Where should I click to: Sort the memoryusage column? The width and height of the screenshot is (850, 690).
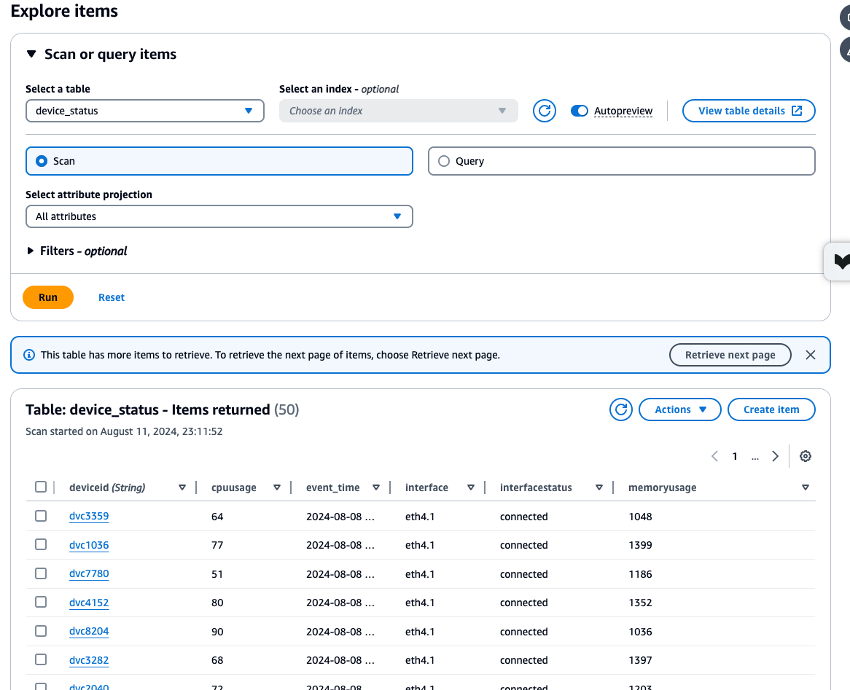(x=805, y=487)
